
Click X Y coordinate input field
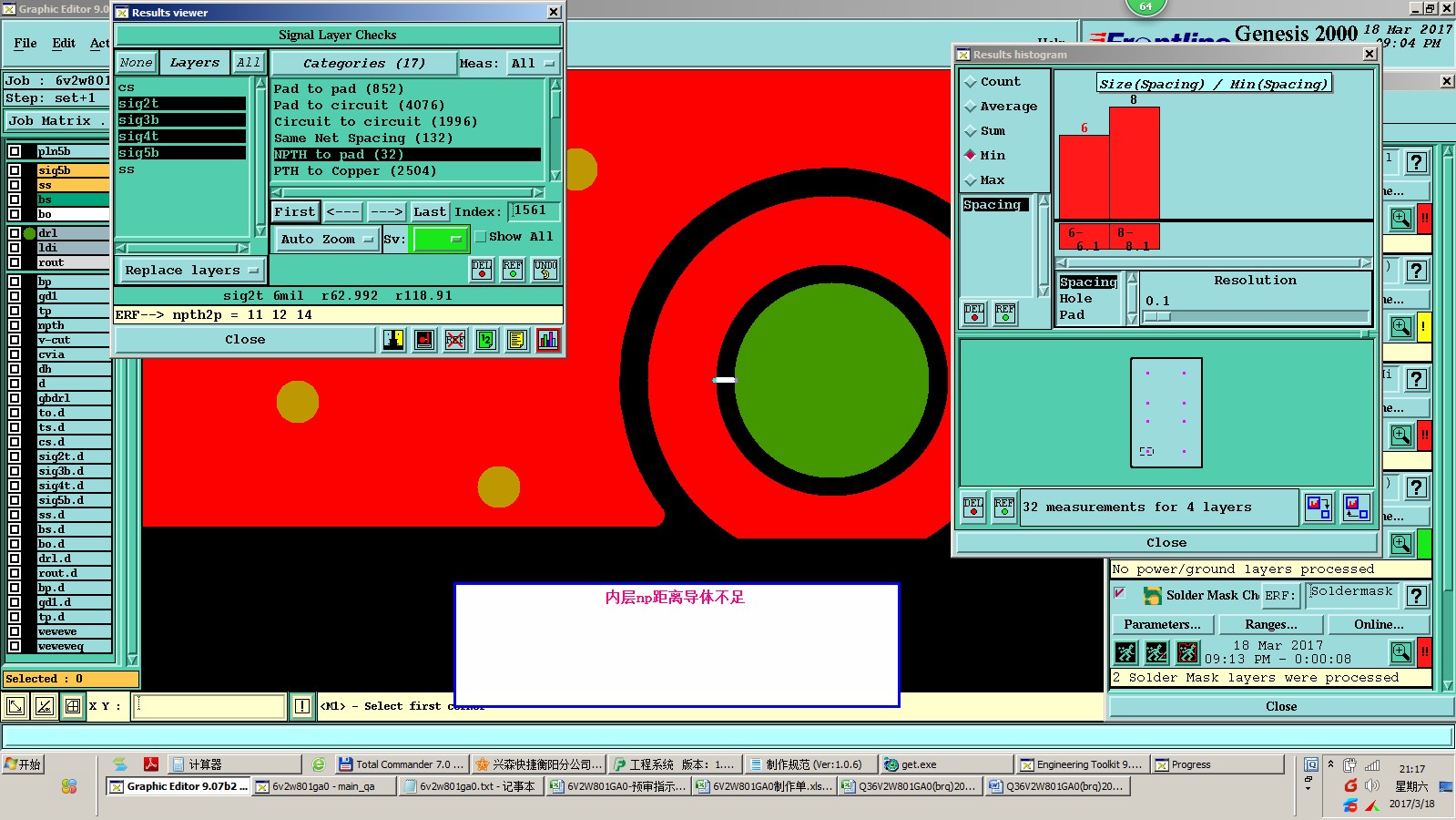coord(209,706)
